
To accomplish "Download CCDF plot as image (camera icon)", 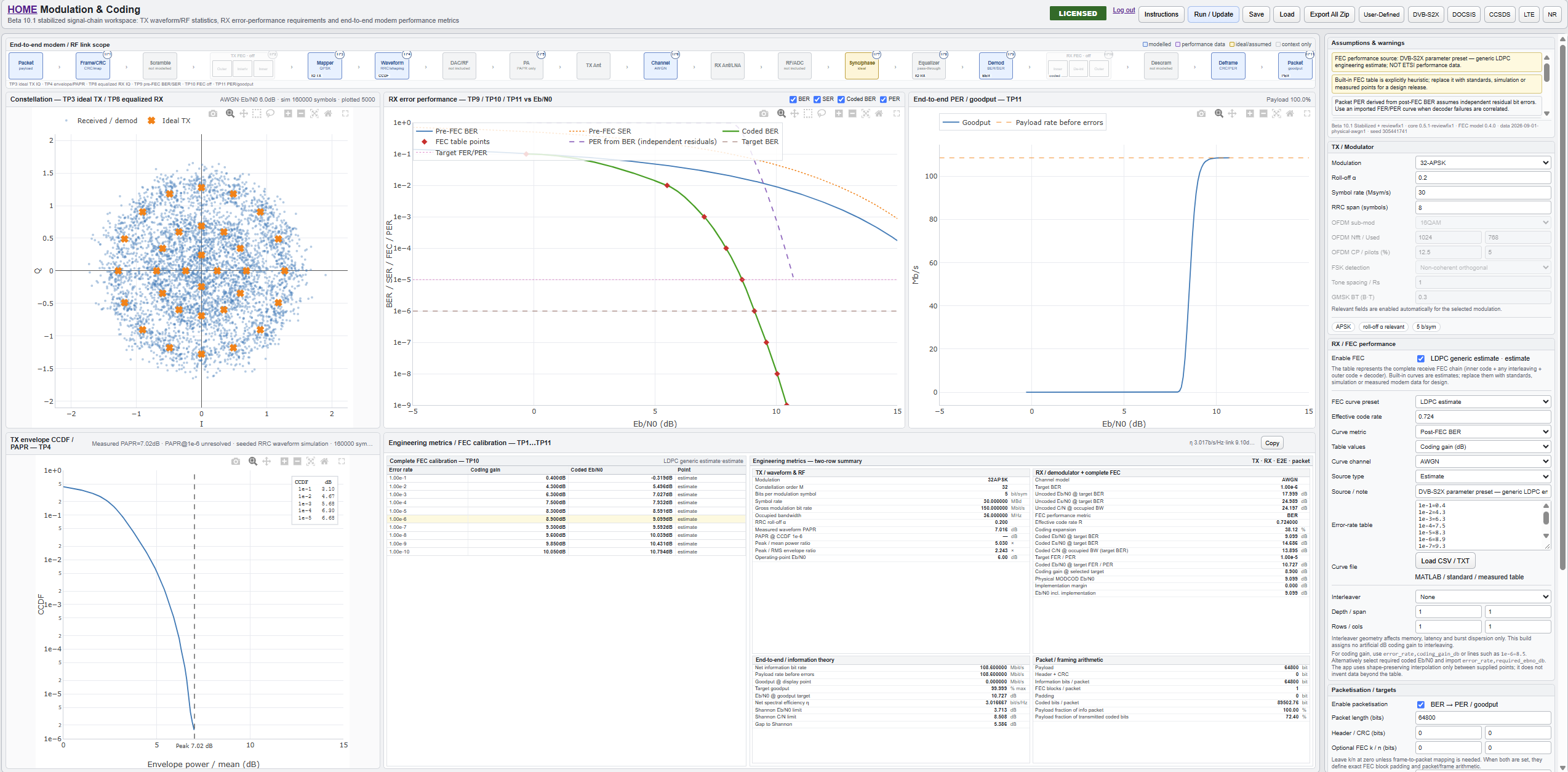I will point(236,461).
